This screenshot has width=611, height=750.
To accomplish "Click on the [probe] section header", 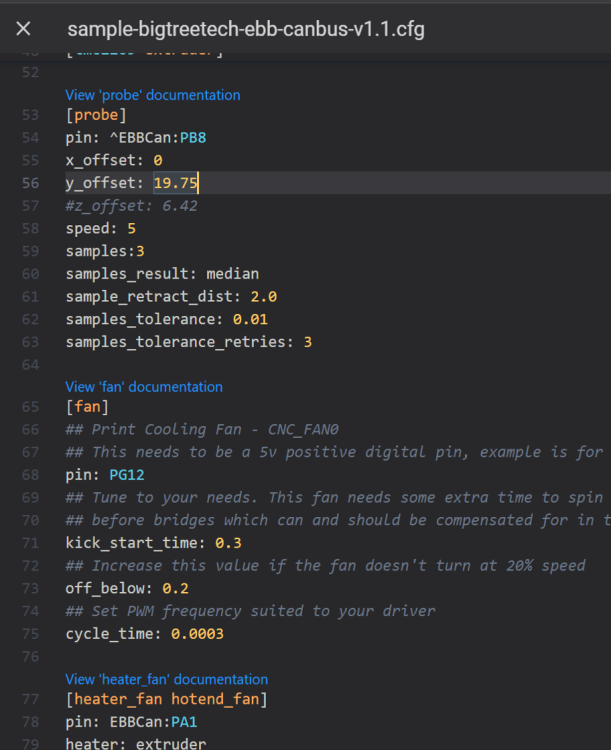I will pyautogui.click(x=96, y=115).
